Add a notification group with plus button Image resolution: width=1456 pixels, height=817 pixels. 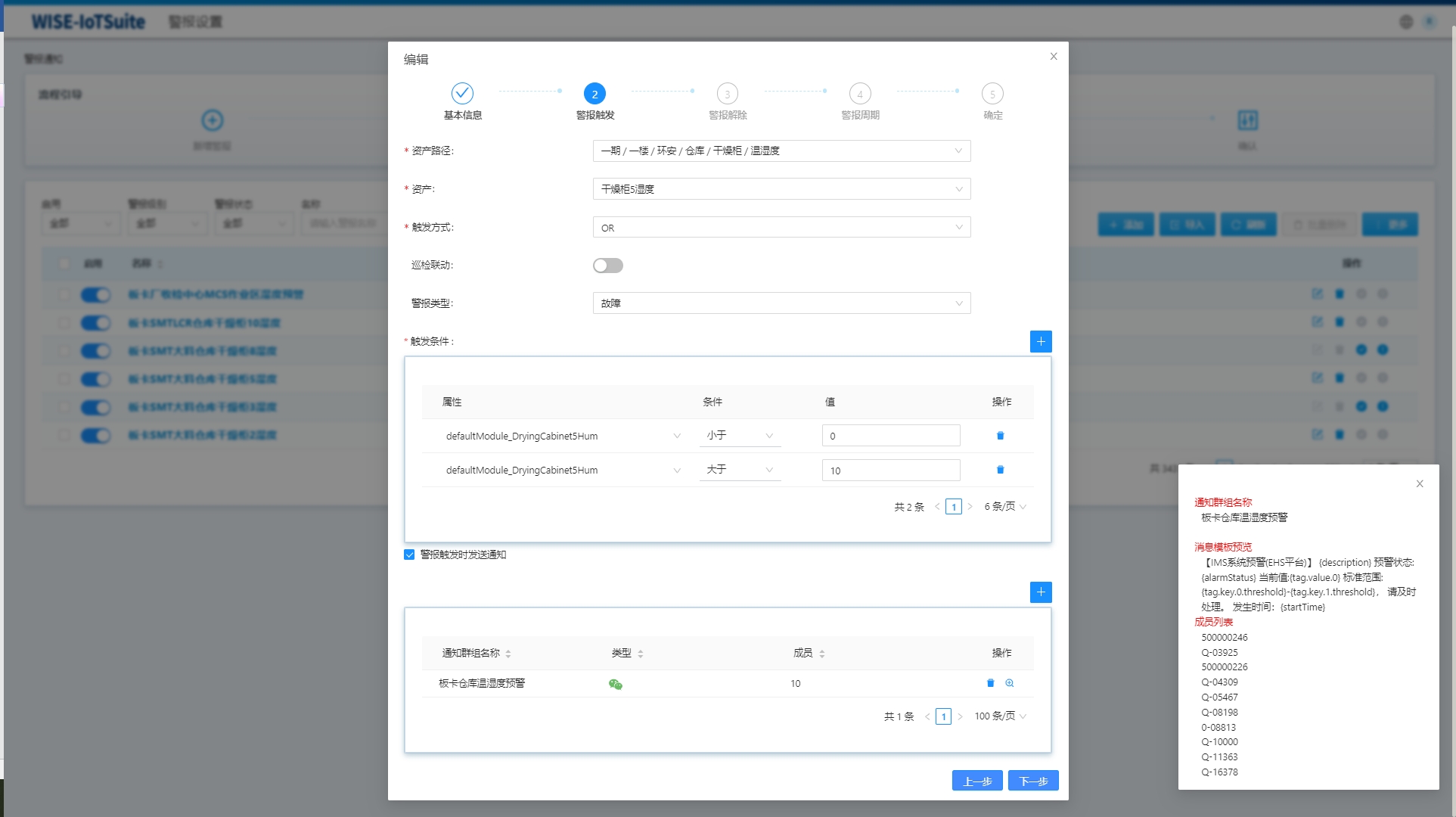click(1041, 592)
